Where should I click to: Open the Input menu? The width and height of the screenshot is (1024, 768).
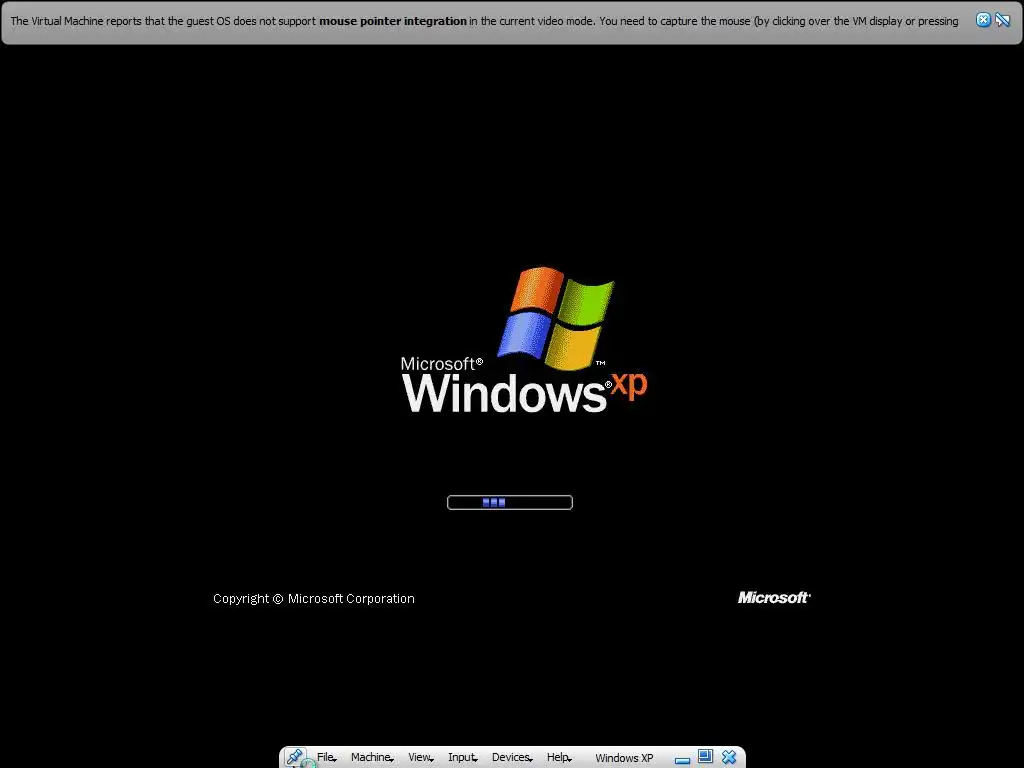(462, 758)
